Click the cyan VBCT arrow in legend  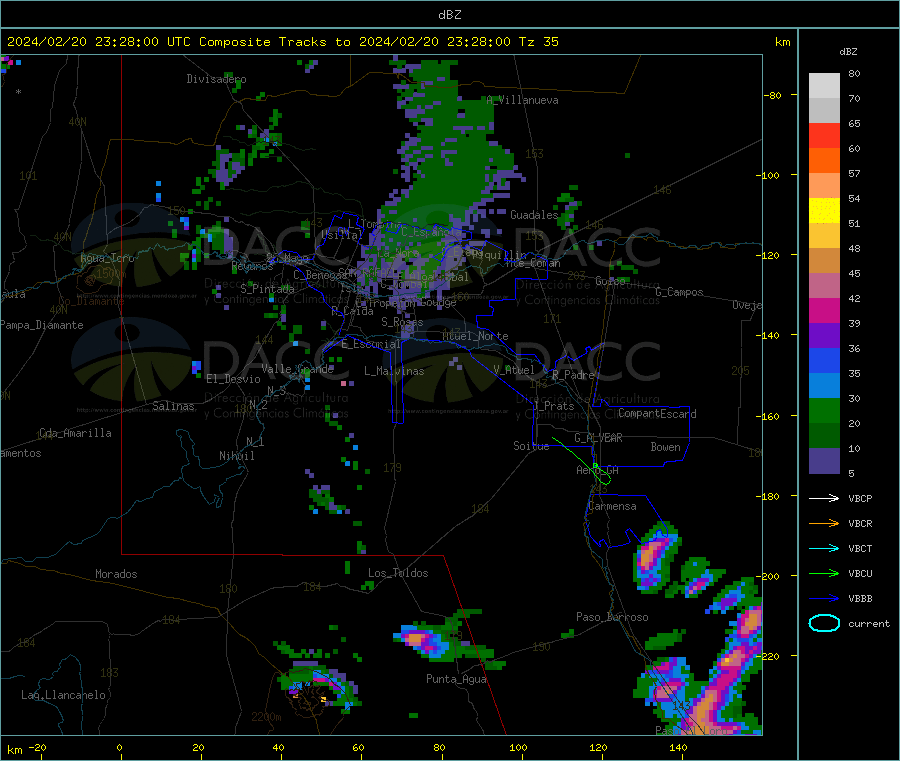click(824, 549)
